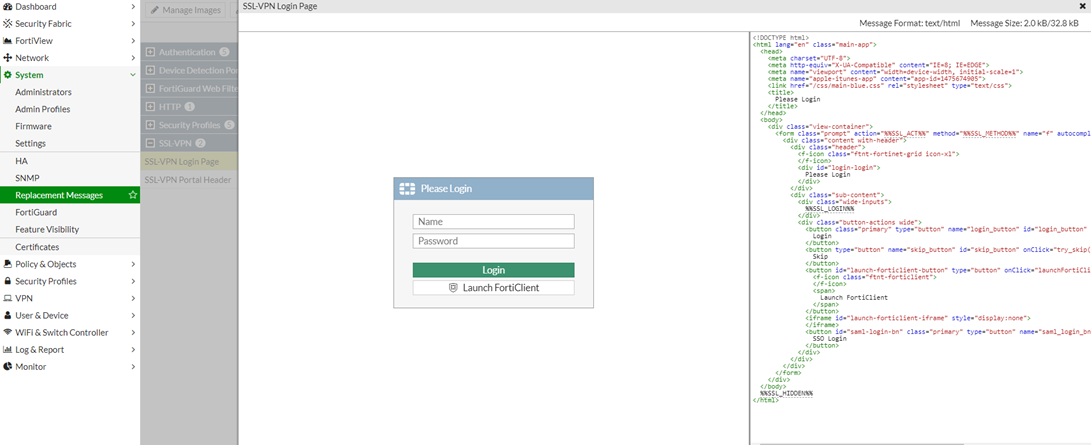1091x445 pixels.
Task: Click the Password input field
Action: (493, 241)
